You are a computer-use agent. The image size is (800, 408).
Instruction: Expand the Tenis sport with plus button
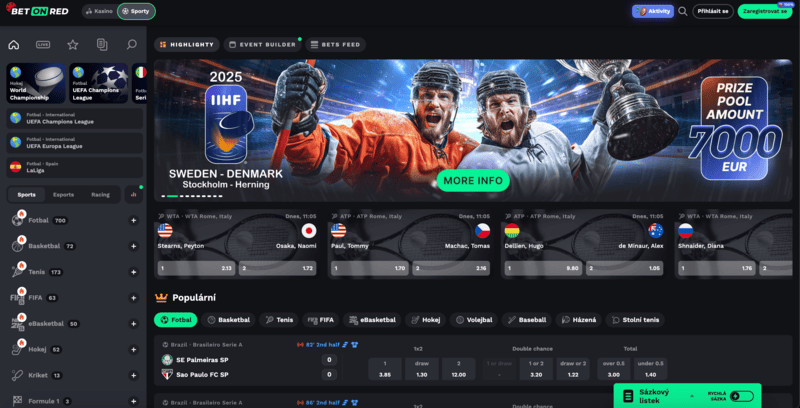(x=134, y=272)
